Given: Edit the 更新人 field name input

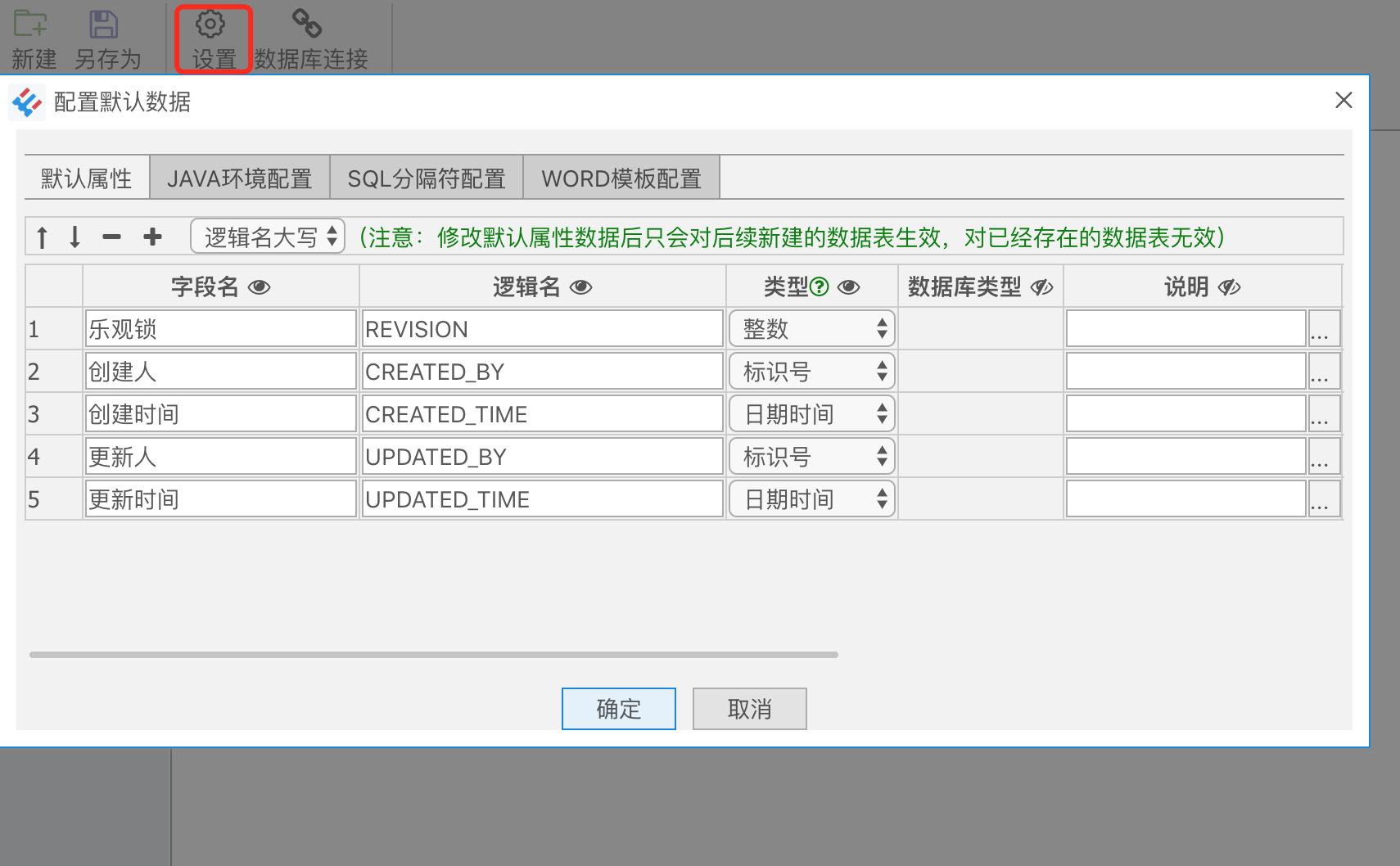Looking at the screenshot, I should tap(221, 457).
